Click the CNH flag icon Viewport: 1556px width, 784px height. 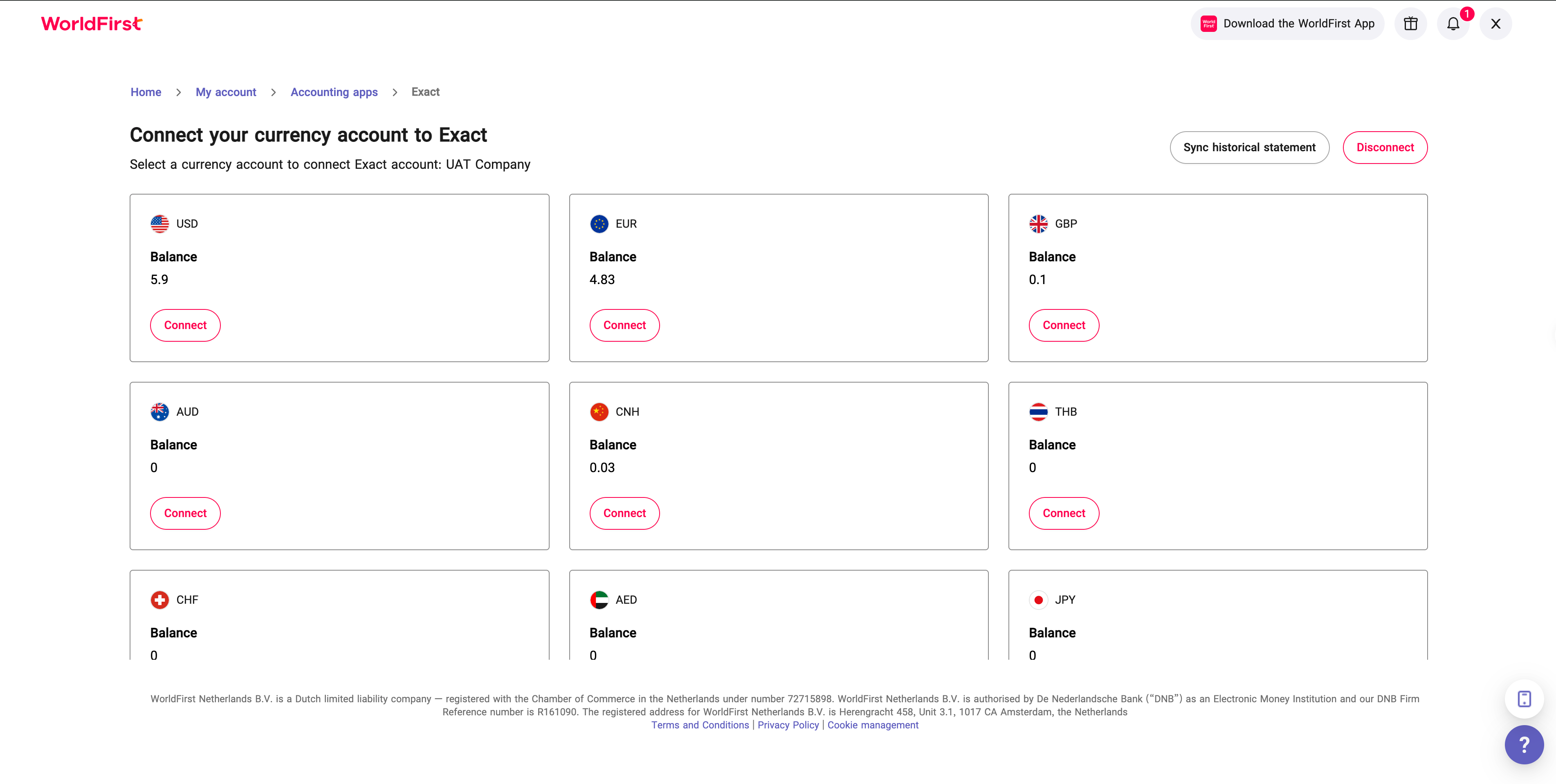[x=599, y=411]
